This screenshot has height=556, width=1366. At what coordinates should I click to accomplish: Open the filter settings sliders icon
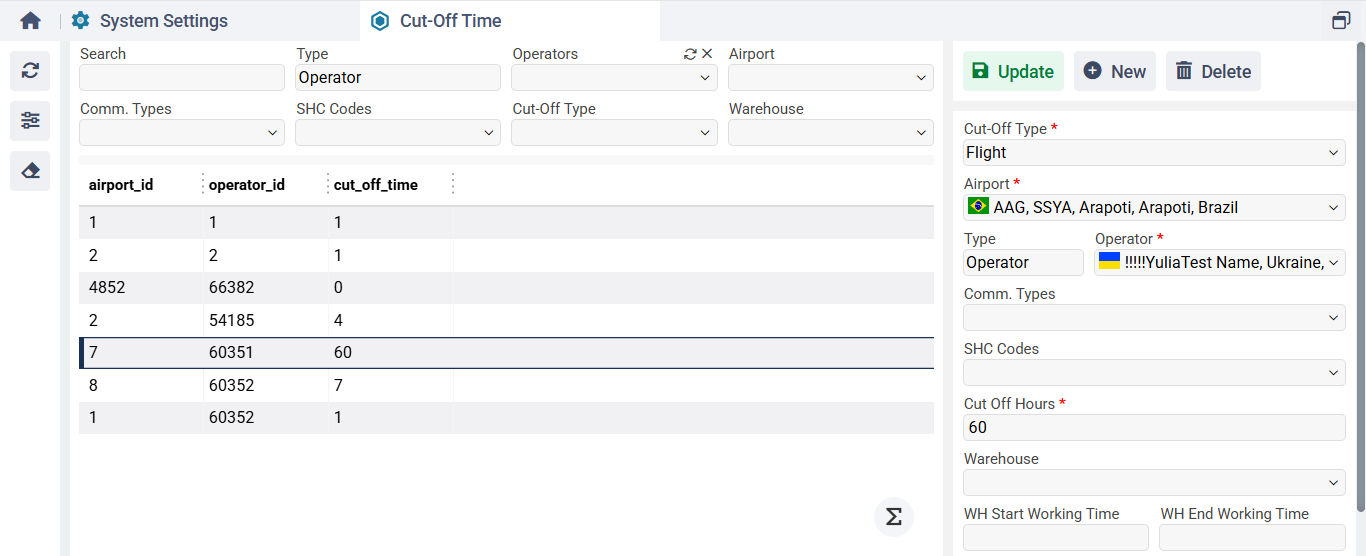30,121
